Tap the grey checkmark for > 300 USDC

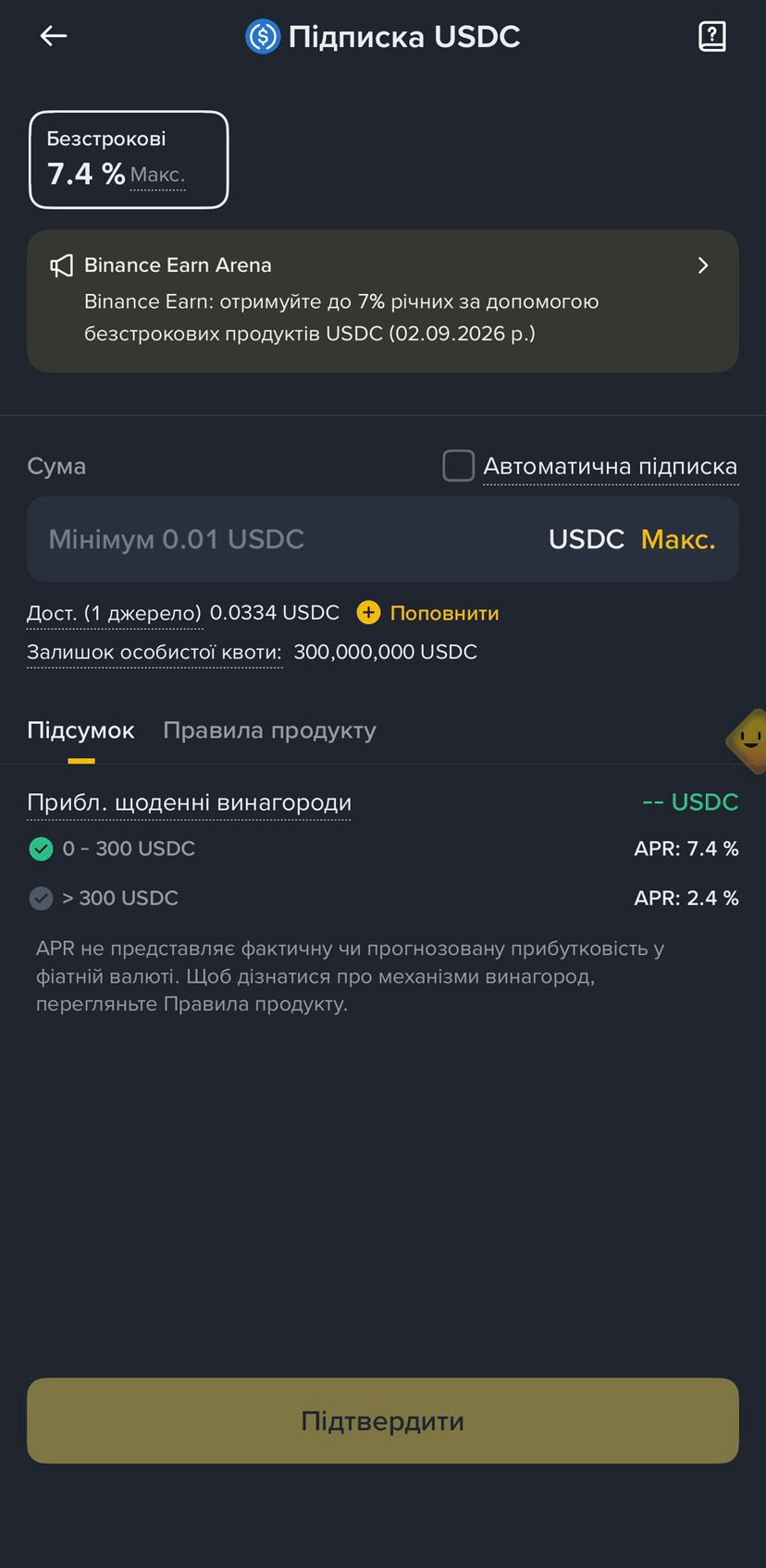tap(41, 898)
